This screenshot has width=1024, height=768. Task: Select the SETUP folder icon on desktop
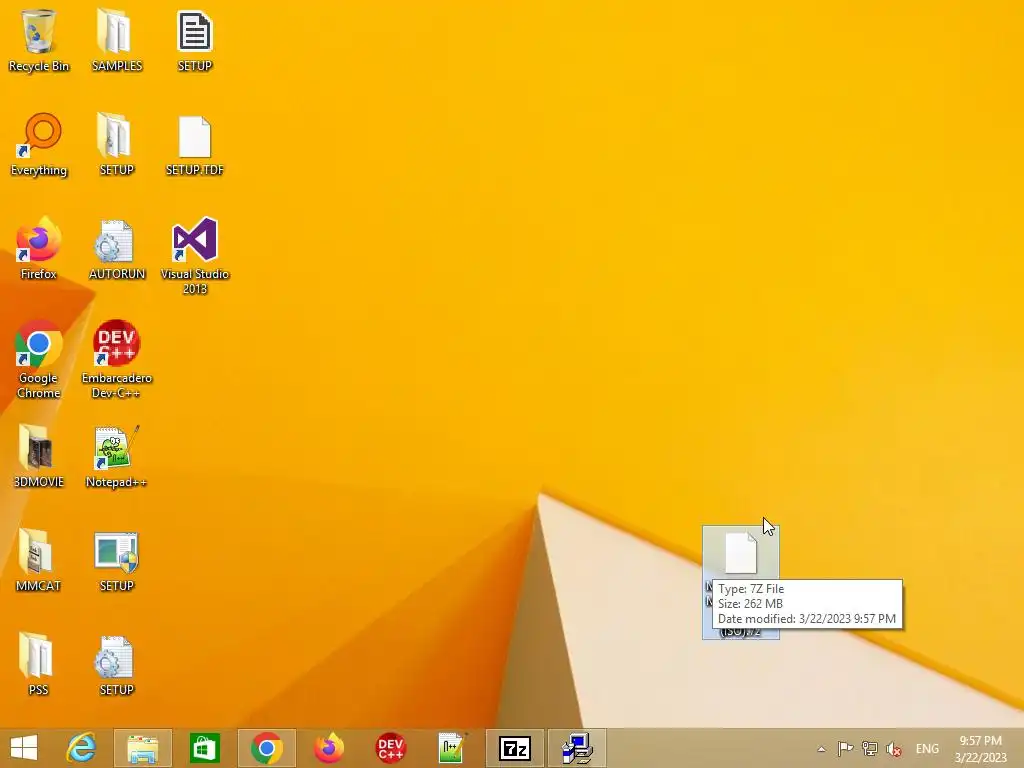117,145
